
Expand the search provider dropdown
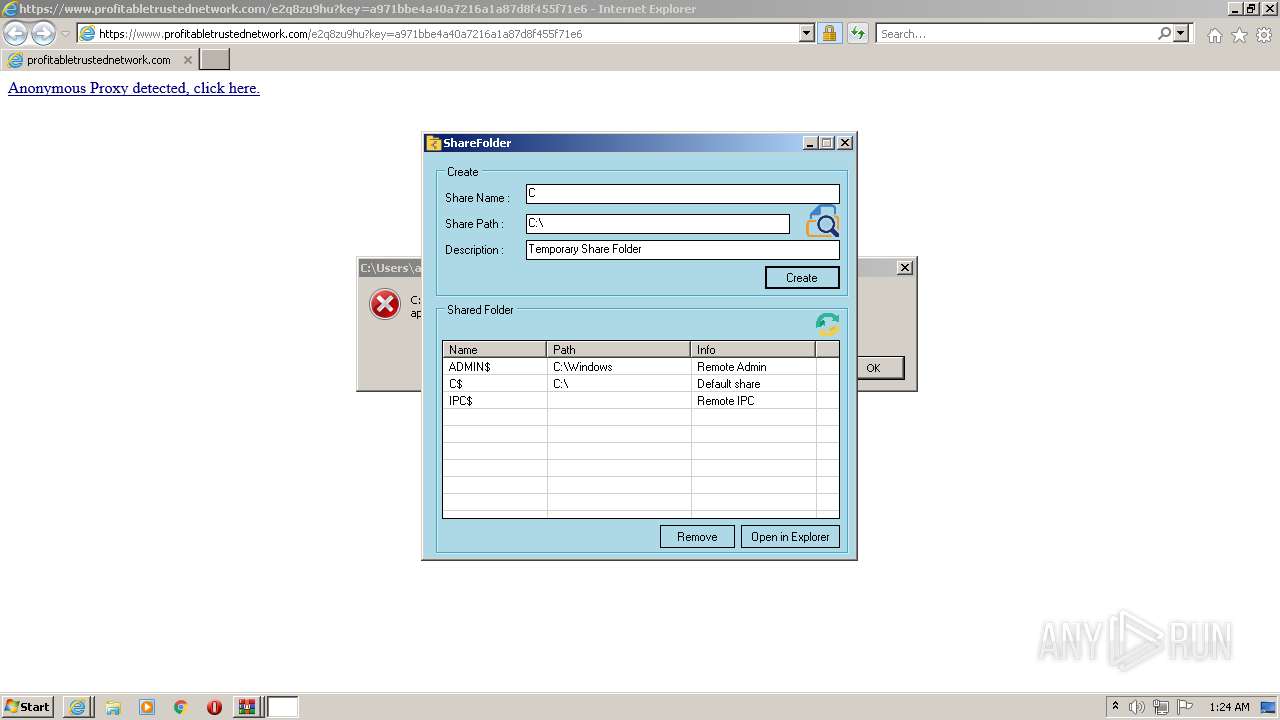[x=1181, y=33]
